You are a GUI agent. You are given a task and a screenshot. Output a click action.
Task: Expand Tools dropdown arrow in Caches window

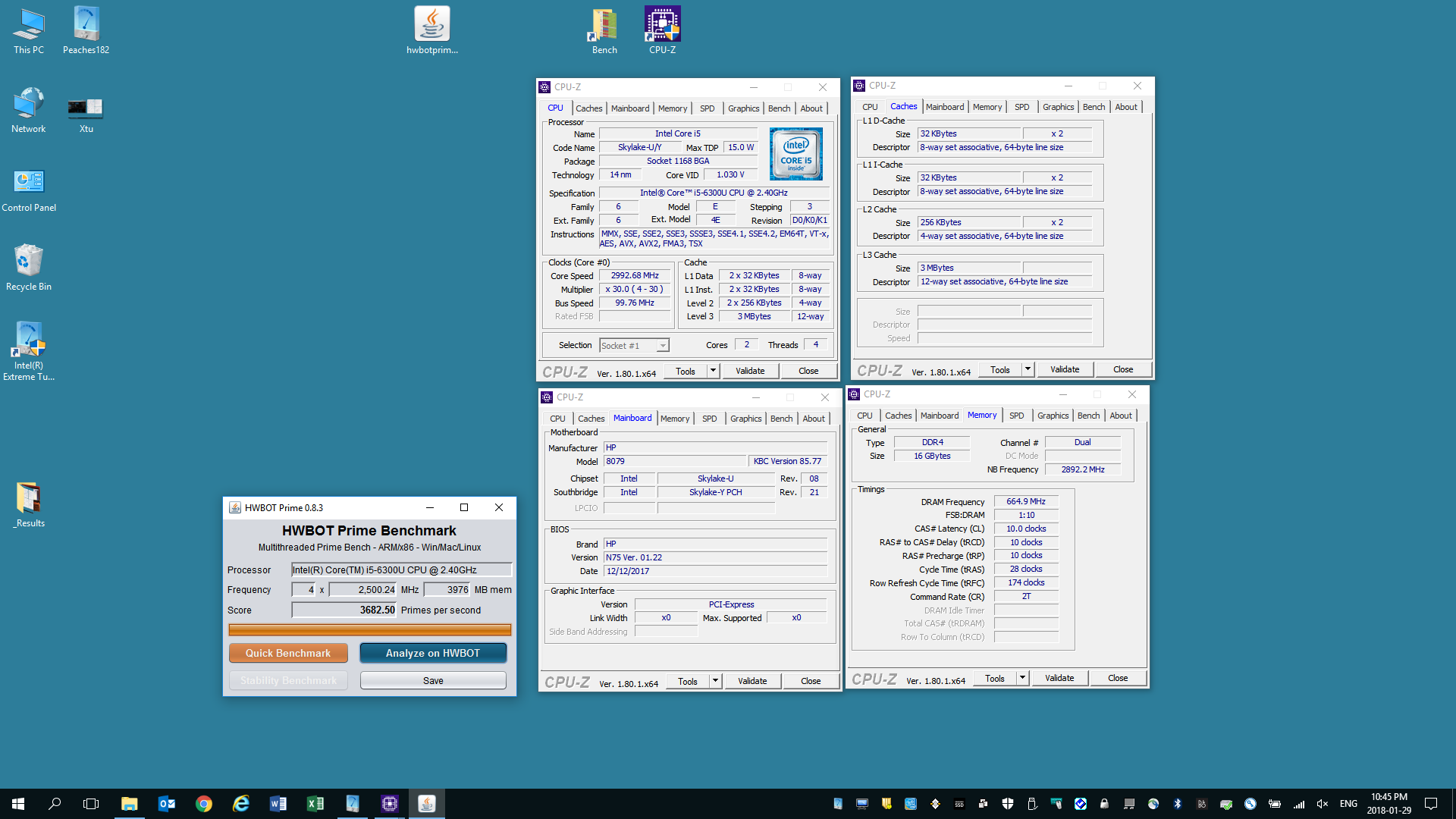tap(1028, 370)
